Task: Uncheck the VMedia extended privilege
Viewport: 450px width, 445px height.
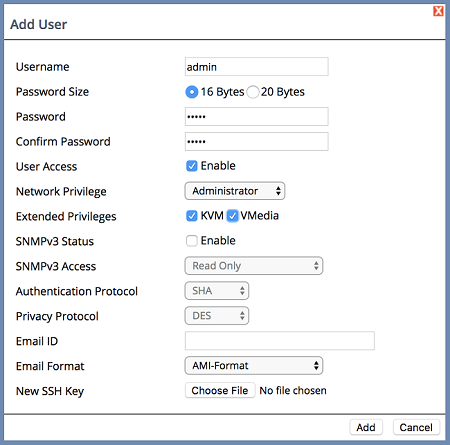Action: point(232,216)
